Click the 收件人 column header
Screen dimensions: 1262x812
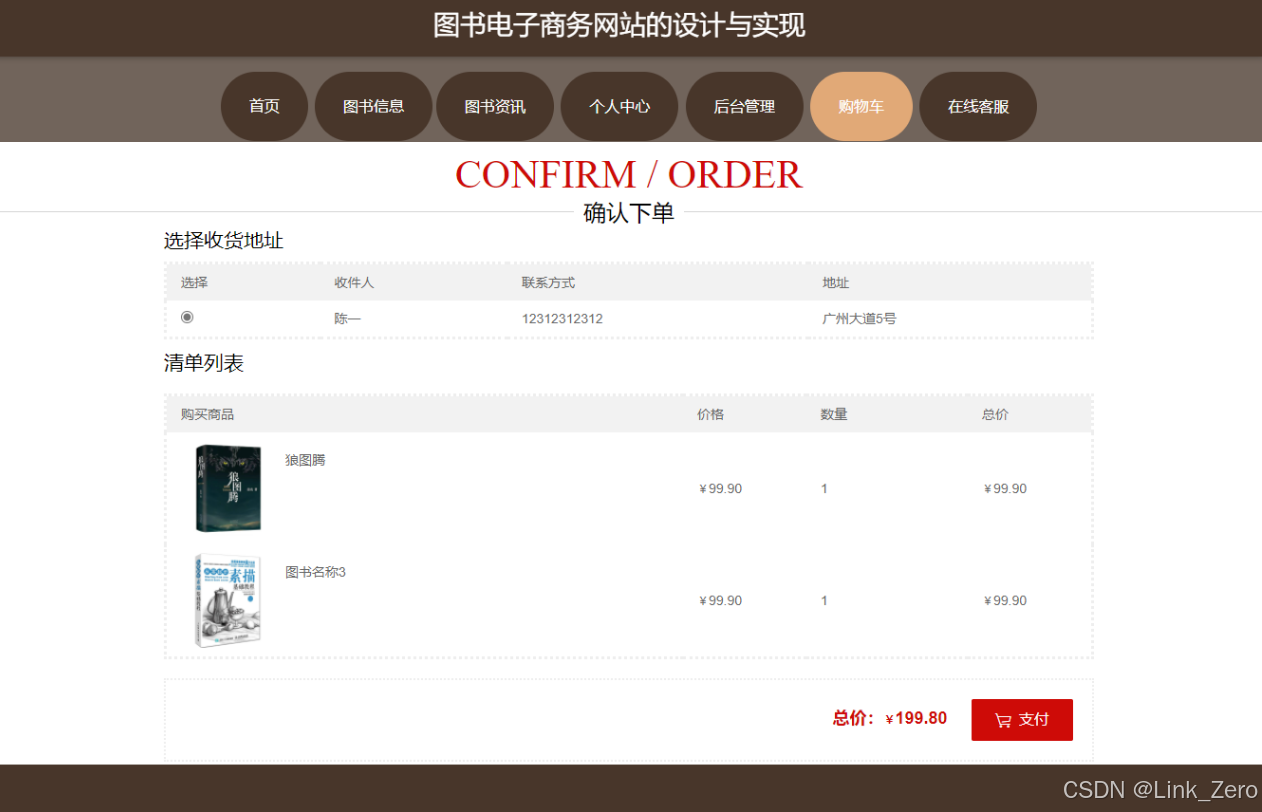pos(354,283)
